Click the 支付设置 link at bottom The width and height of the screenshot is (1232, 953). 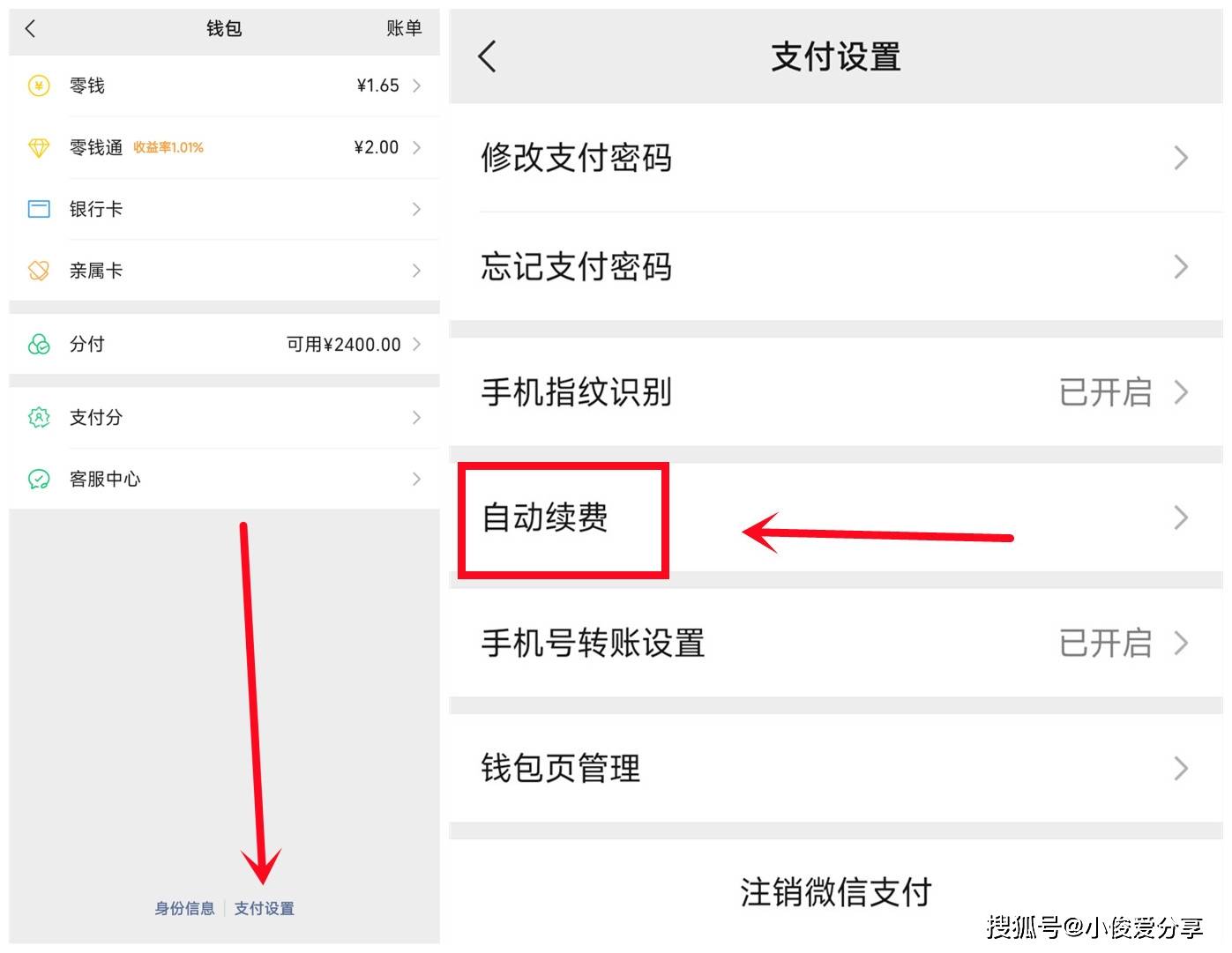(265, 908)
